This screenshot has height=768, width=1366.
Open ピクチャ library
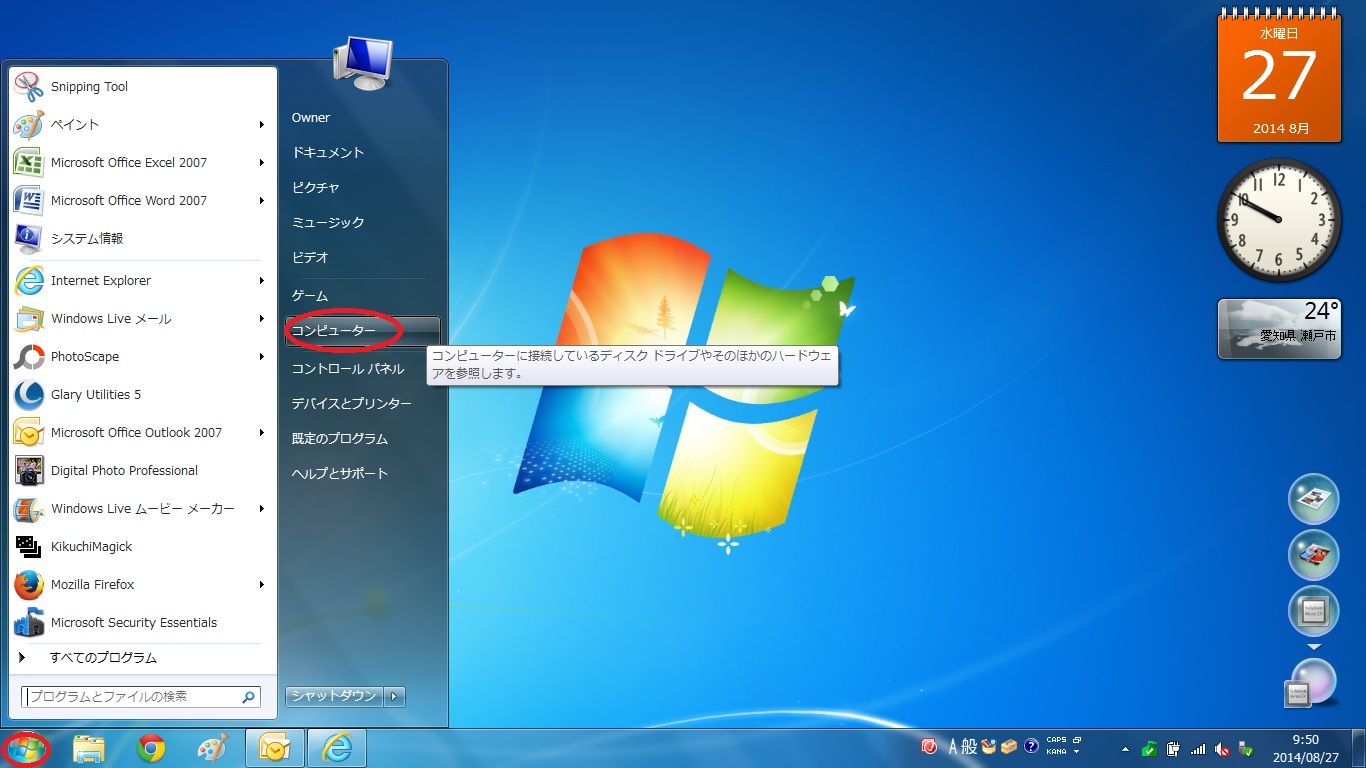362,188
